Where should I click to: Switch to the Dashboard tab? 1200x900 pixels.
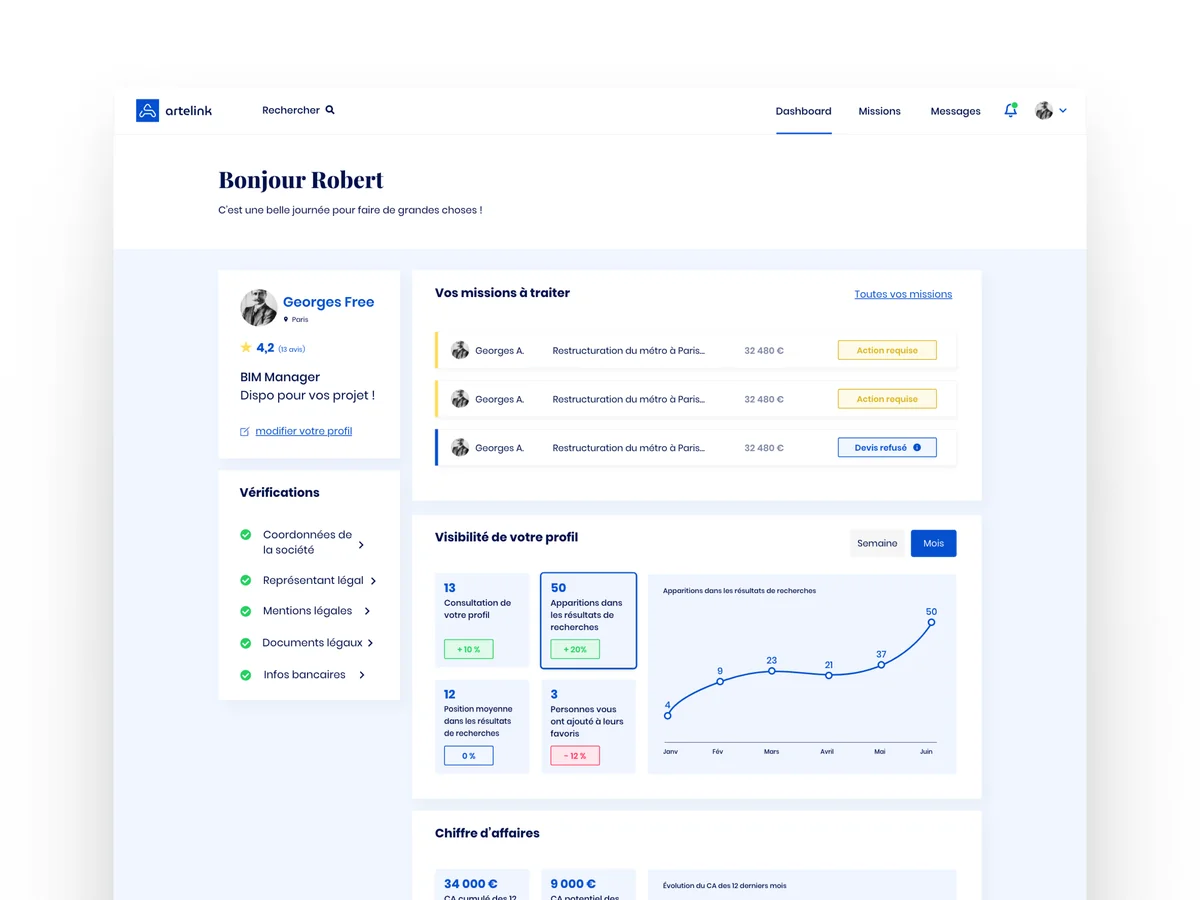pos(803,111)
